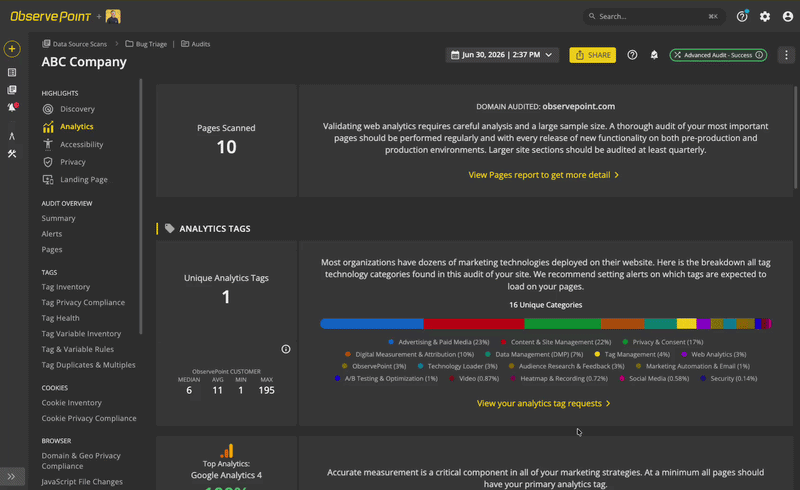Screen dimensions: 800x490
Task: Click the Google Analytics 4 logo icon
Action: 227,451
